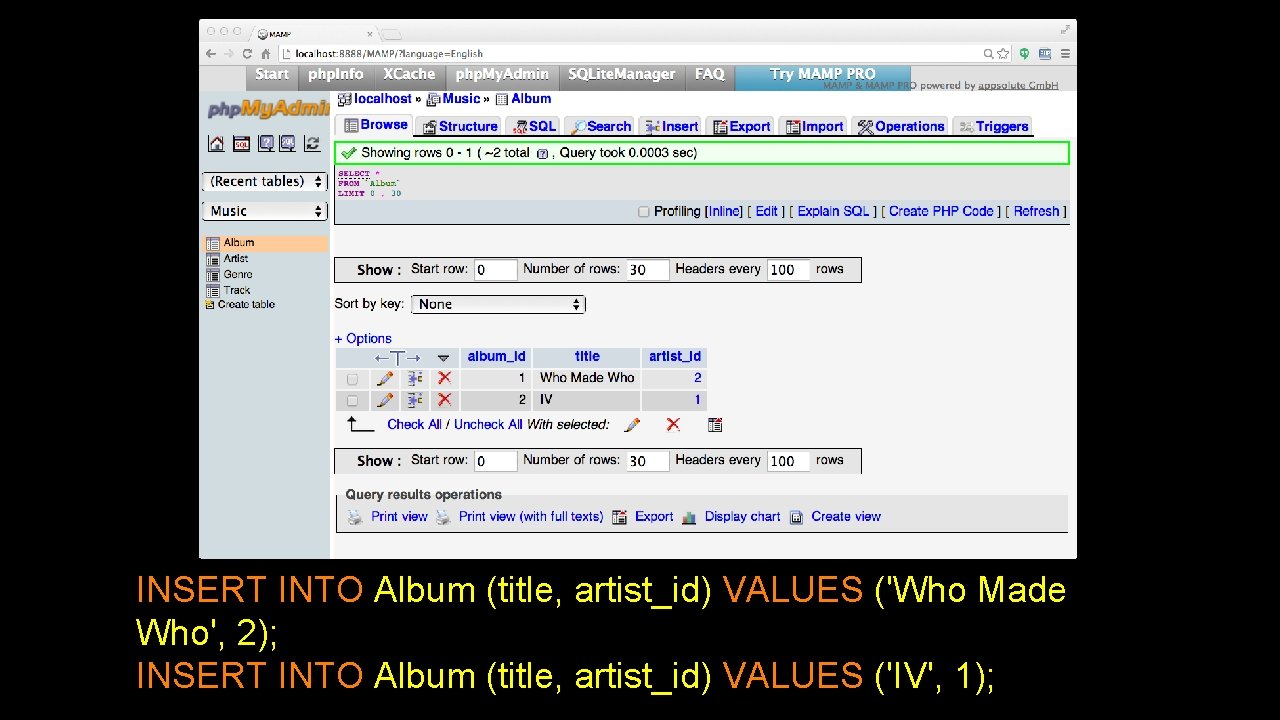Copy the 'IV' row
Screen dimensions: 1280x720
coord(415,400)
